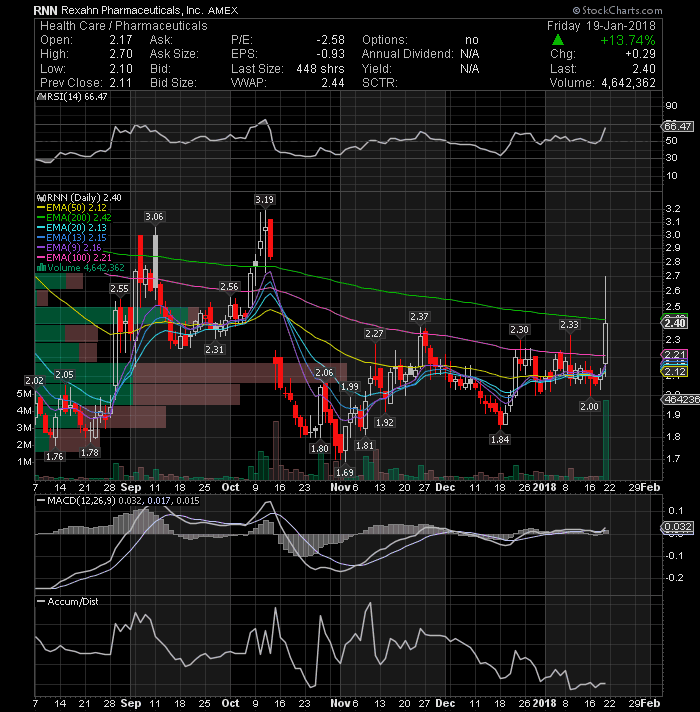The width and height of the screenshot is (700, 712).
Task: Click the Rexahn Pharmaceuticals, Inc. company name
Action: (x=132, y=10)
